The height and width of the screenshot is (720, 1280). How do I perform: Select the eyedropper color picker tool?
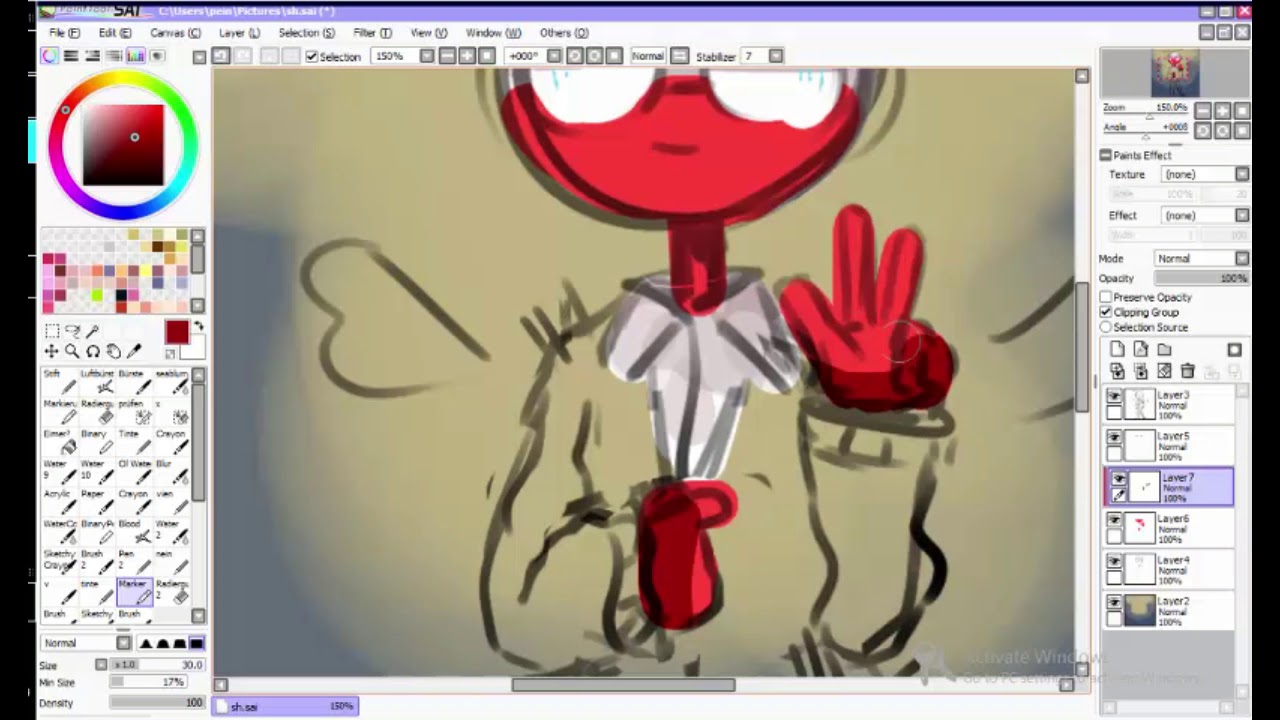[134, 351]
